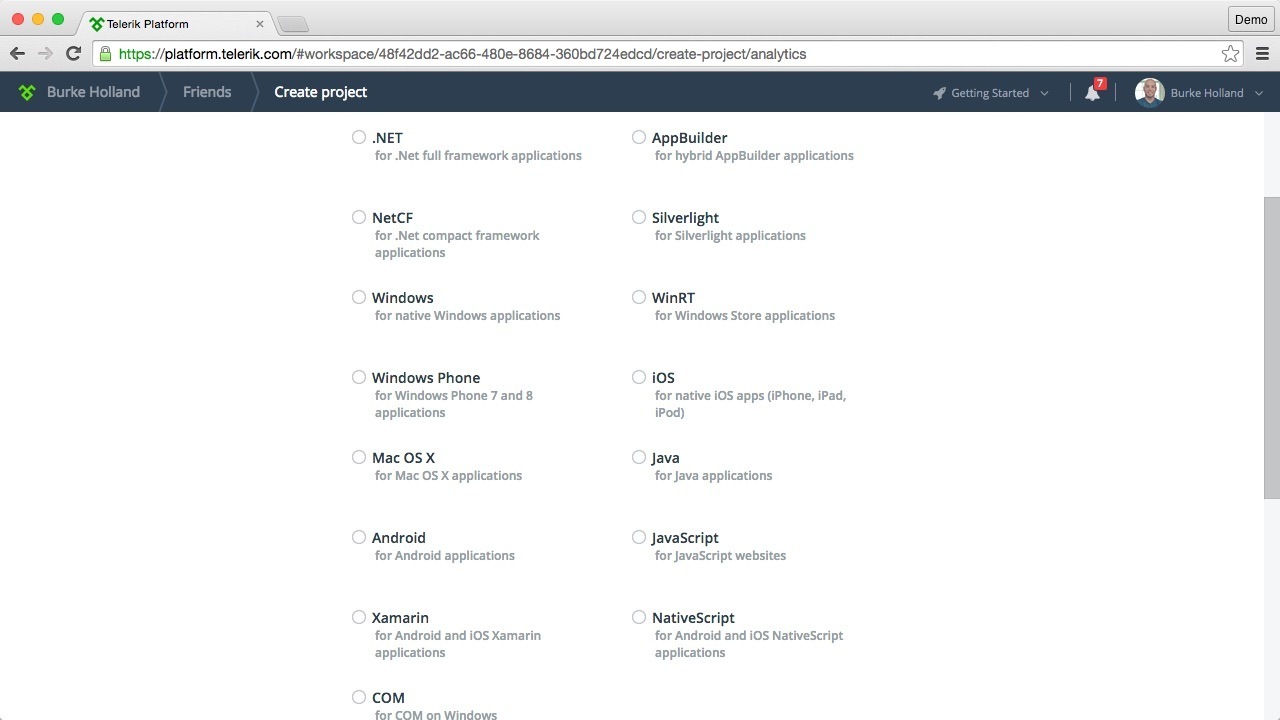Click the Demo button in the title bar
Screen dimensions: 1280x720
1250,19
